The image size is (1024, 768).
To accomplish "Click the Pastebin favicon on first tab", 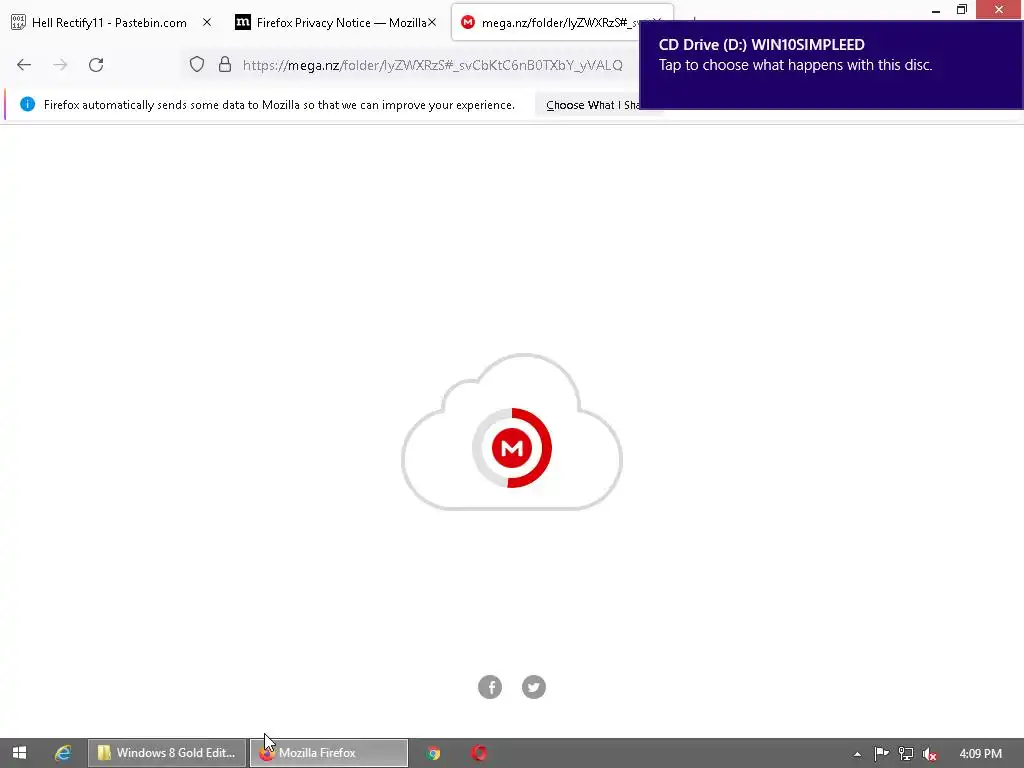I will (x=18, y=22).
